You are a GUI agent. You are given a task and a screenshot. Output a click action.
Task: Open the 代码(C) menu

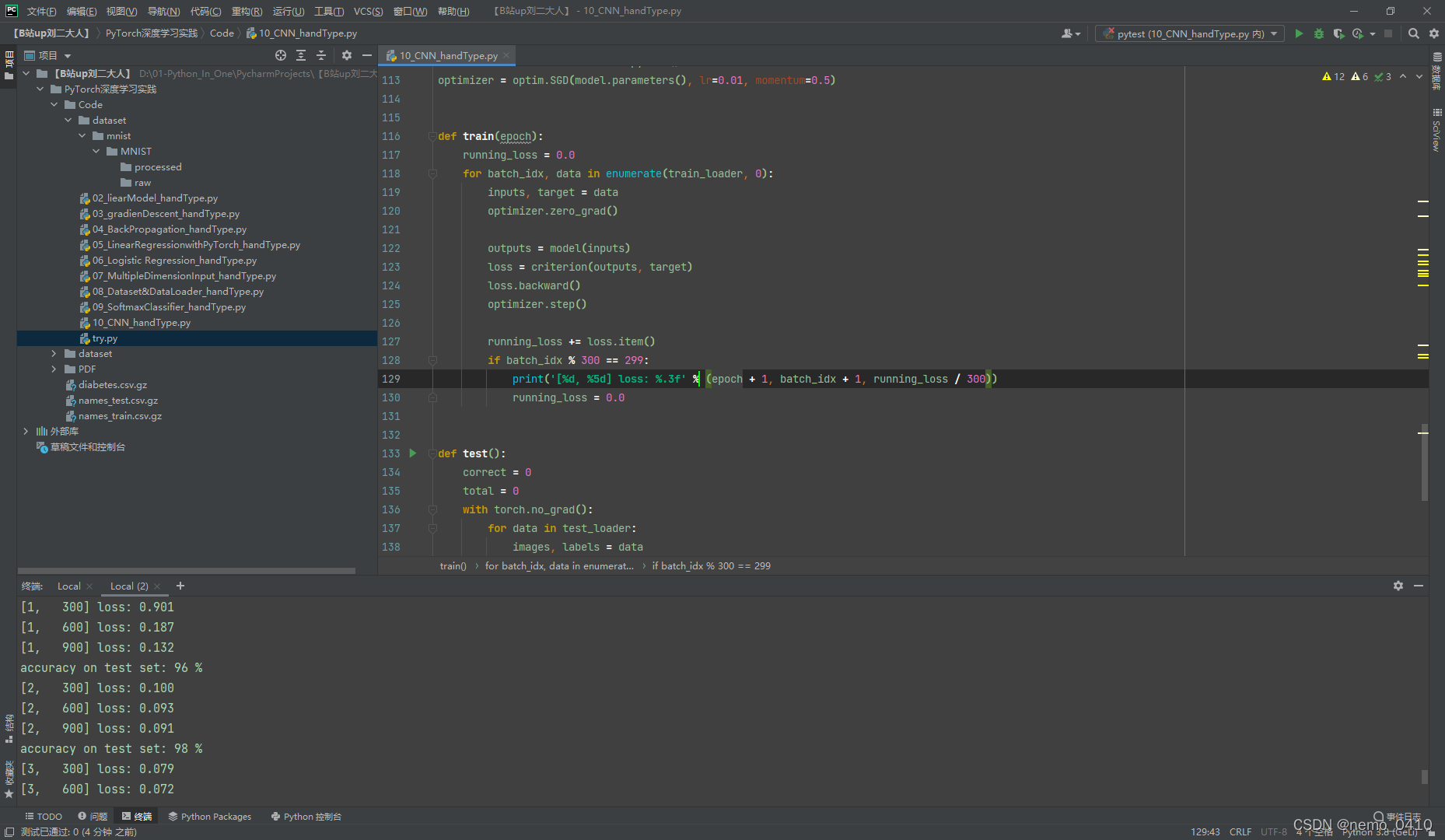click(x=205, y=11)
